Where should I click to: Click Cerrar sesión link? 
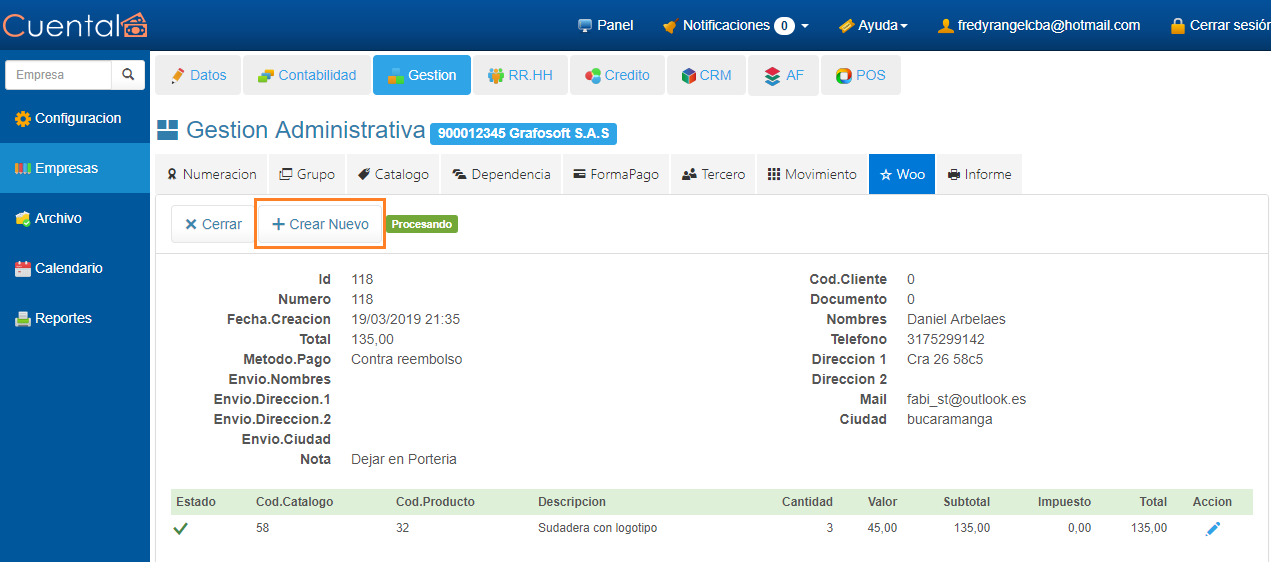tap(1221, 25)
